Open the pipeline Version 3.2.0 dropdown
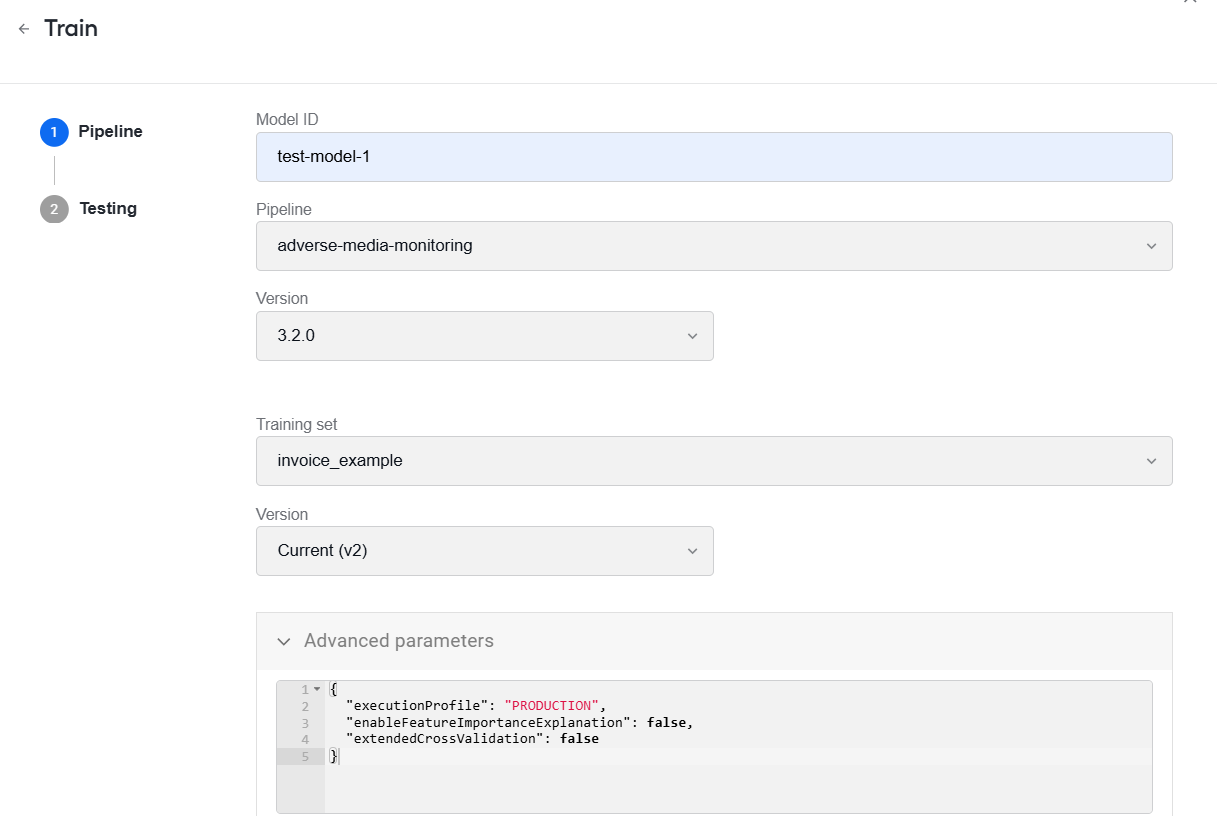The height and width of the screenshot is (816, 1217). (485, 336)
